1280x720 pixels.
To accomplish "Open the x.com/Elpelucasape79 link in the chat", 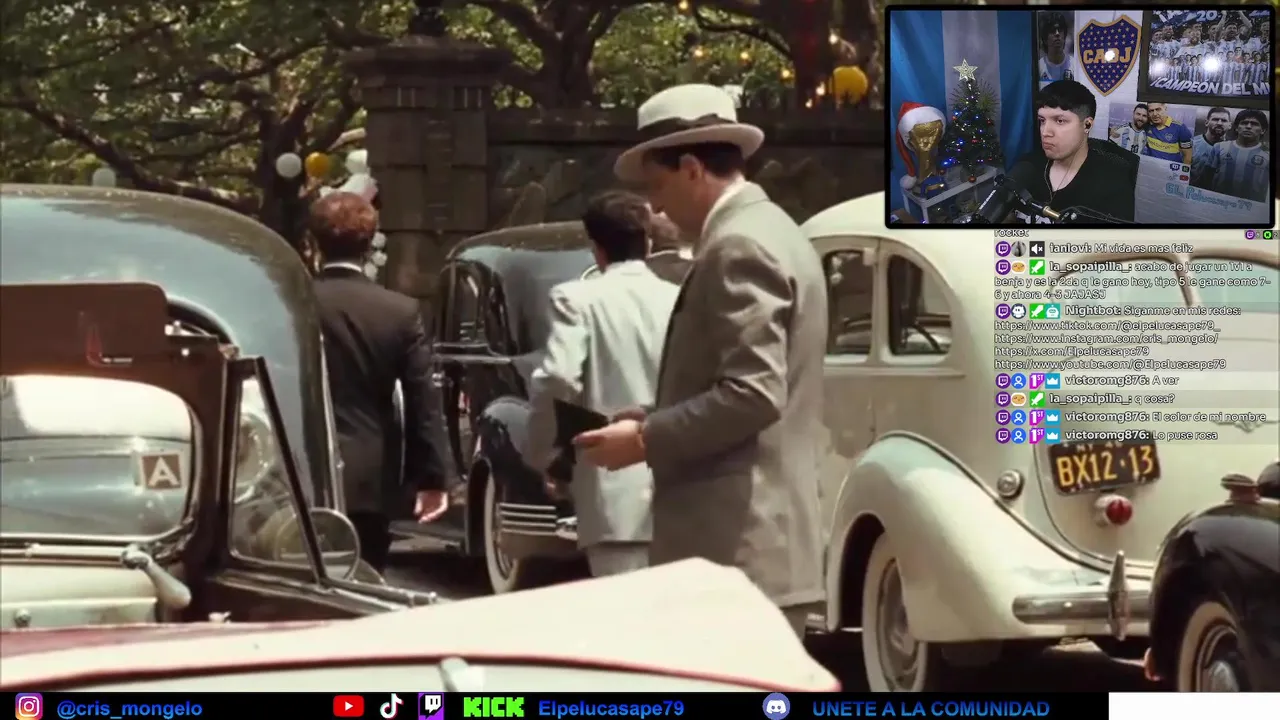I will (1071, 351).
